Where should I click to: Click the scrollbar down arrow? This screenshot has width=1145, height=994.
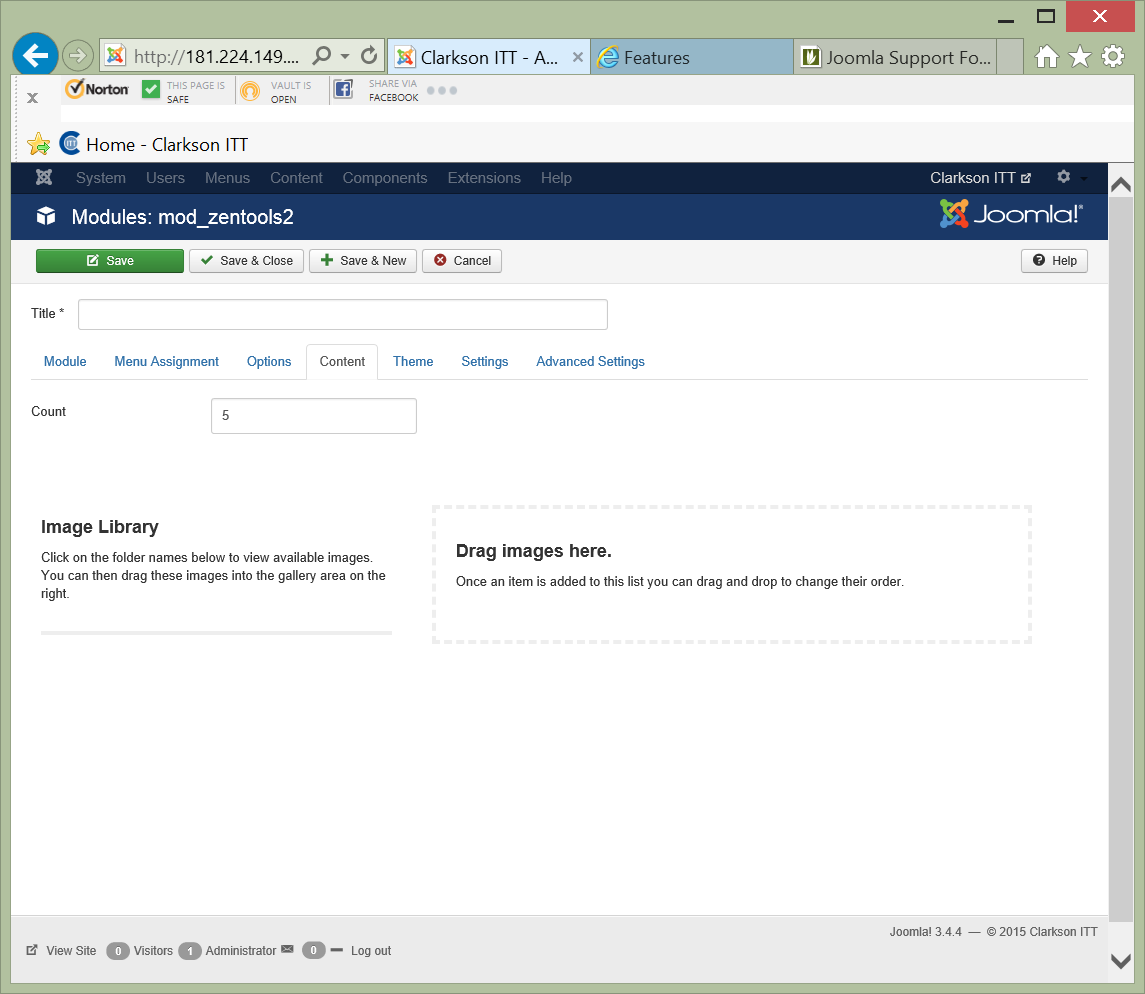(x=1121, y=961)
